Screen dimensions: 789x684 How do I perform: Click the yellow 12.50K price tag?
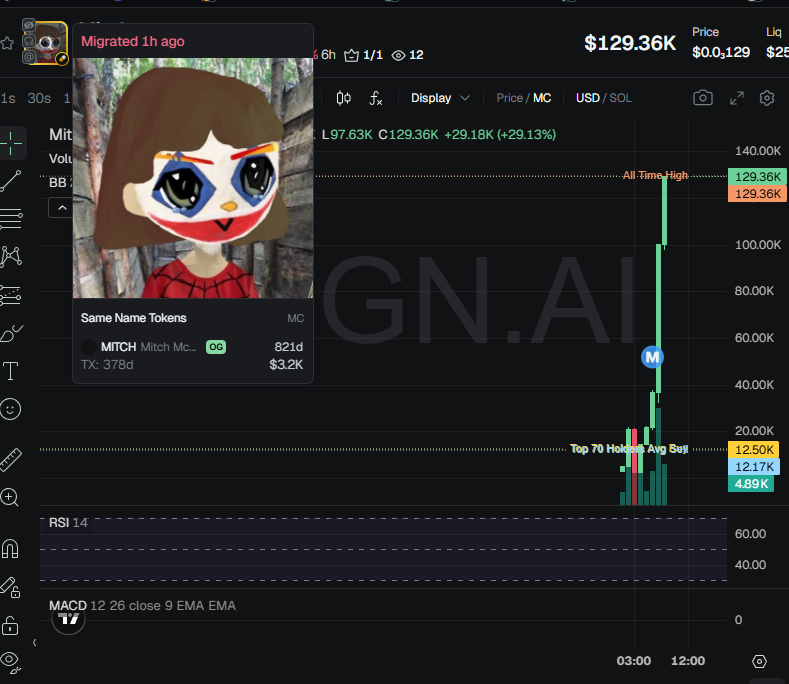[x=753, y=449]
